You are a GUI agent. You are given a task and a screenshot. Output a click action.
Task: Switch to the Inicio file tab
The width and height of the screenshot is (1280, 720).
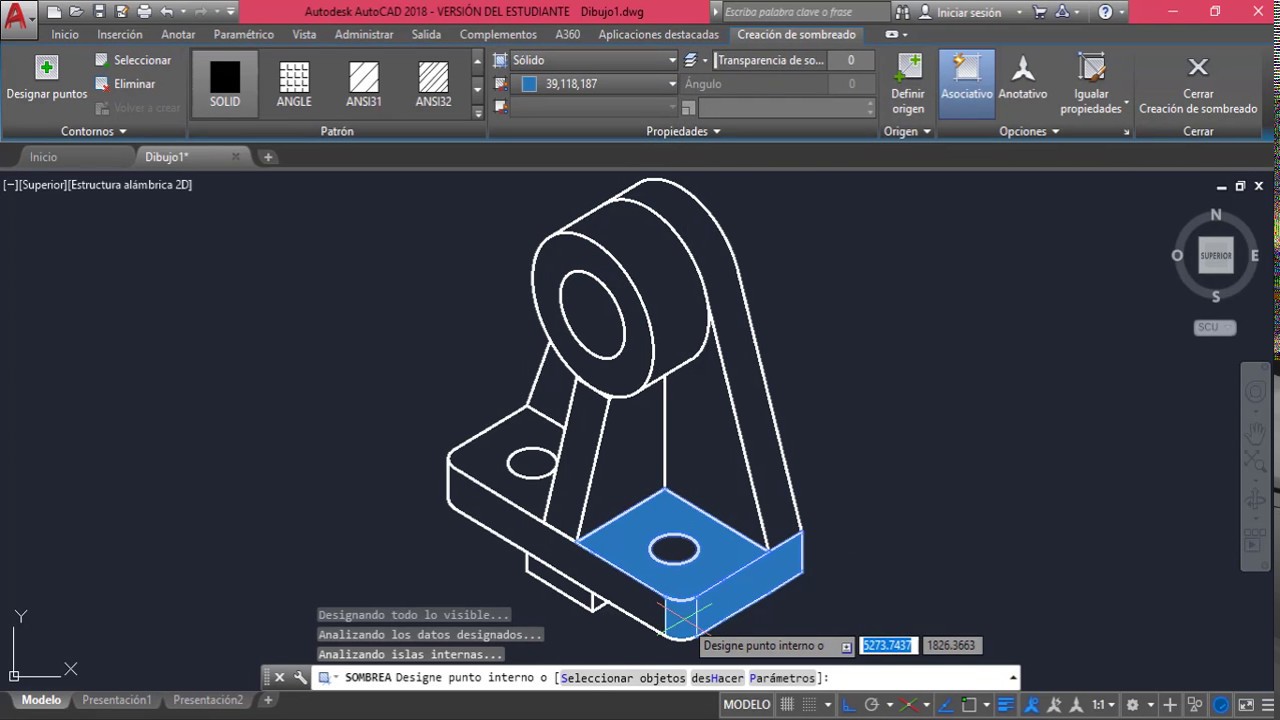pyautogui.click(x=43, y=157)
